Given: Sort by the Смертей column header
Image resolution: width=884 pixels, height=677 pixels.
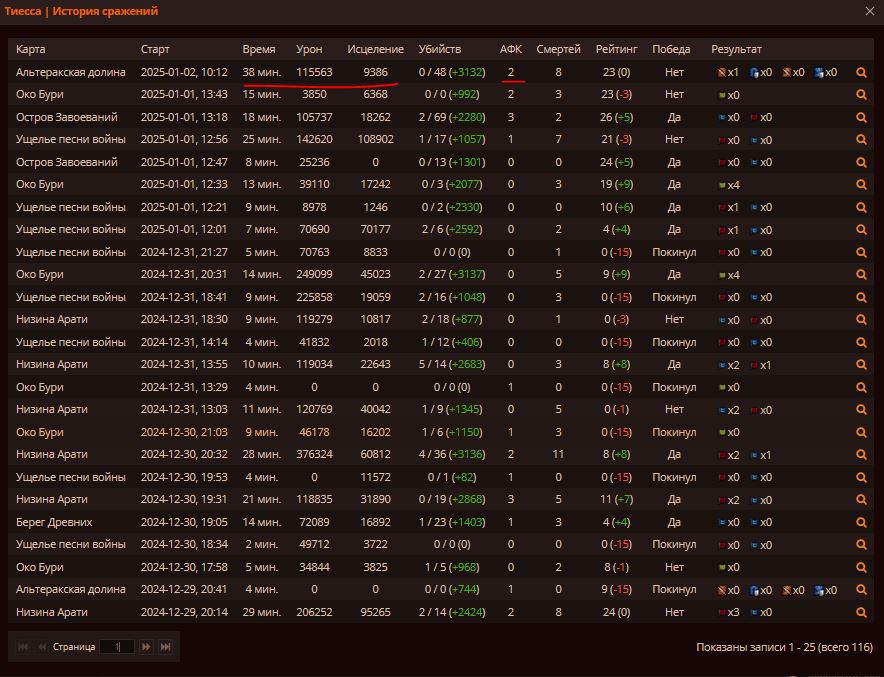Looking at the screenshot, I should [x=558, y=49].
